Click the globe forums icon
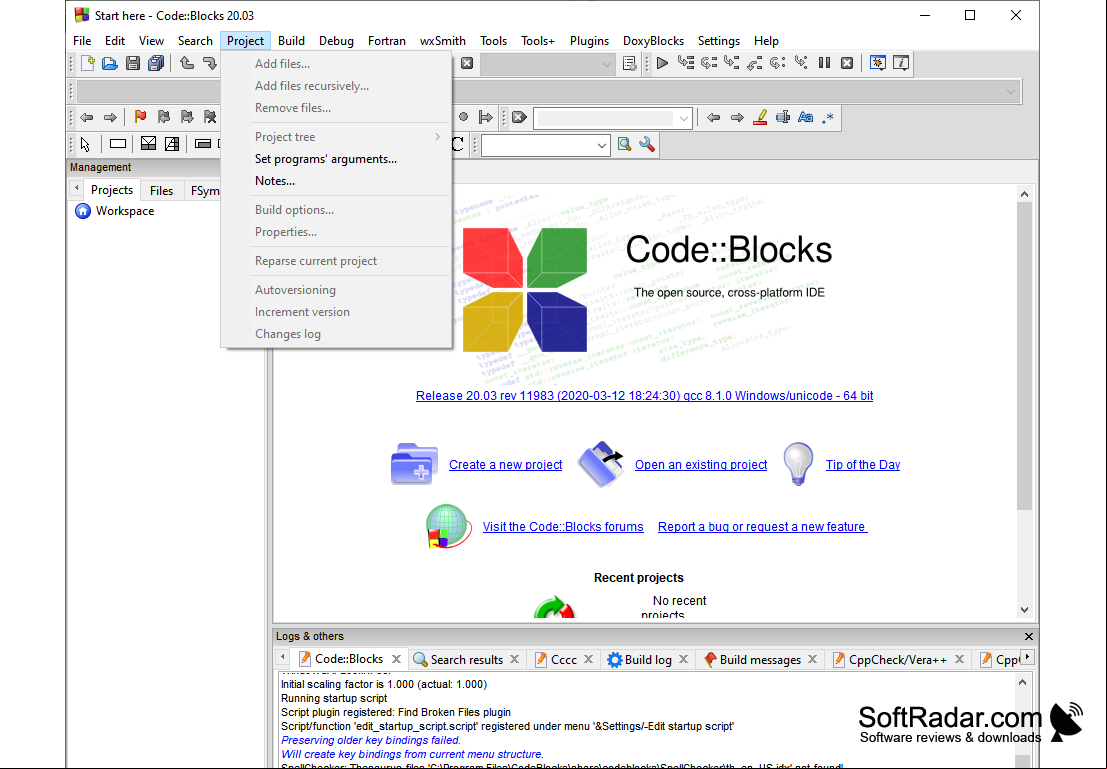This screenshot has height=769, width=1107. point(448,526)
